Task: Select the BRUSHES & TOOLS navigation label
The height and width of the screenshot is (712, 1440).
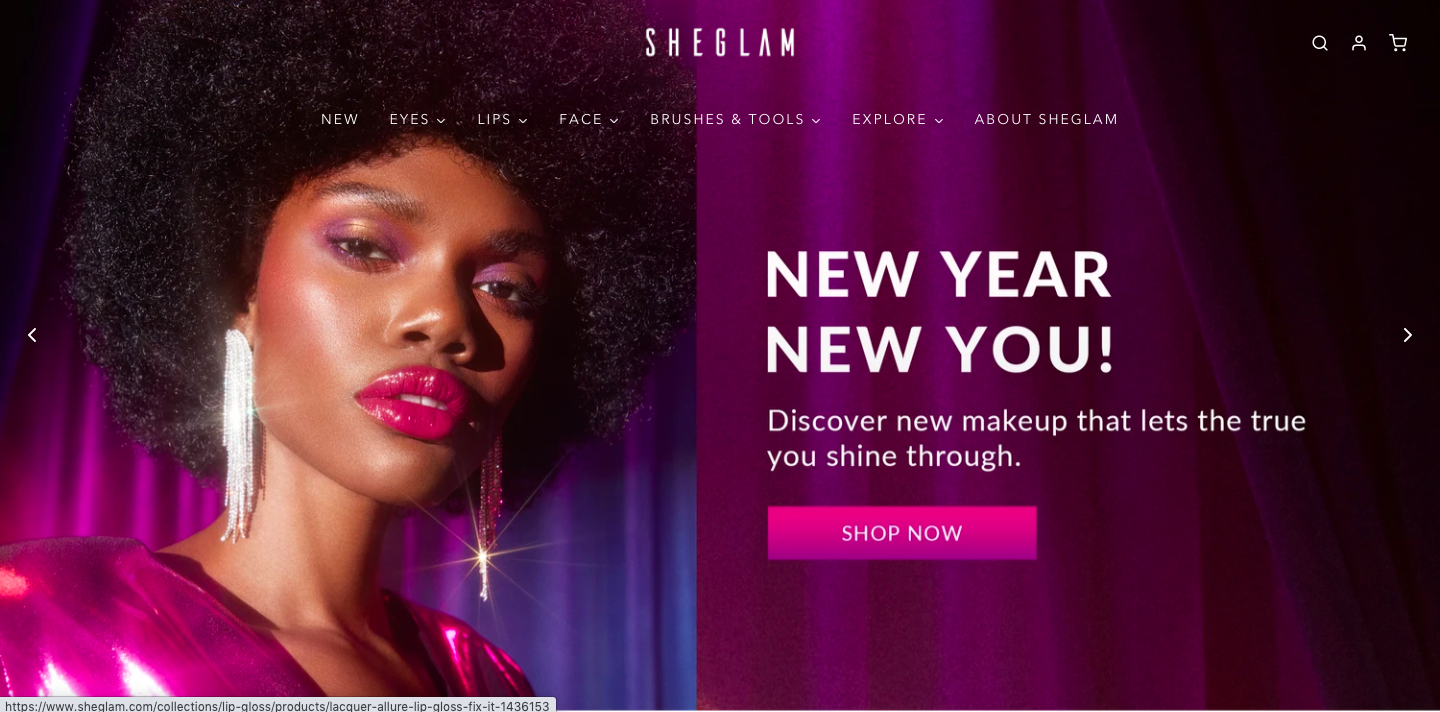Action: point(727,119)
